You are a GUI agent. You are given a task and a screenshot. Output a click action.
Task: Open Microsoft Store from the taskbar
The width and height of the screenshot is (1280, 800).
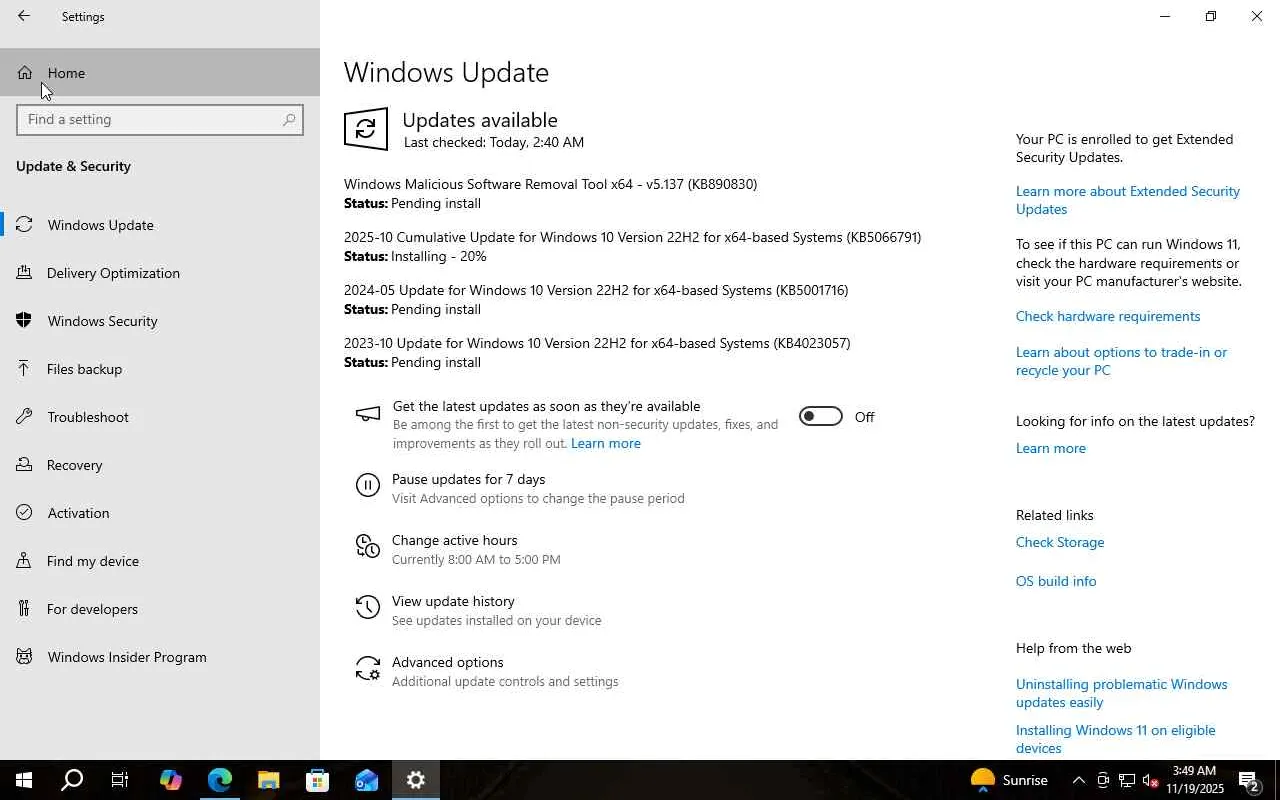click(x=317, y=780)
